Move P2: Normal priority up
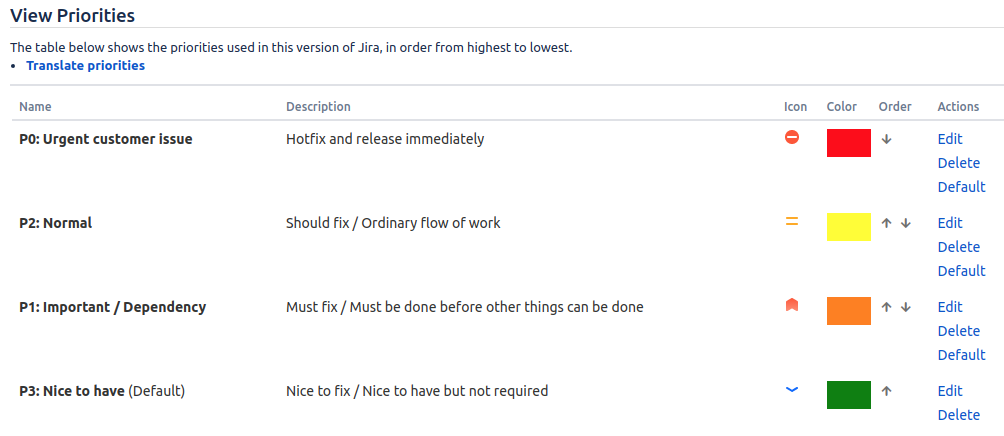This screenshot has height=436, width=1004. 886,223
